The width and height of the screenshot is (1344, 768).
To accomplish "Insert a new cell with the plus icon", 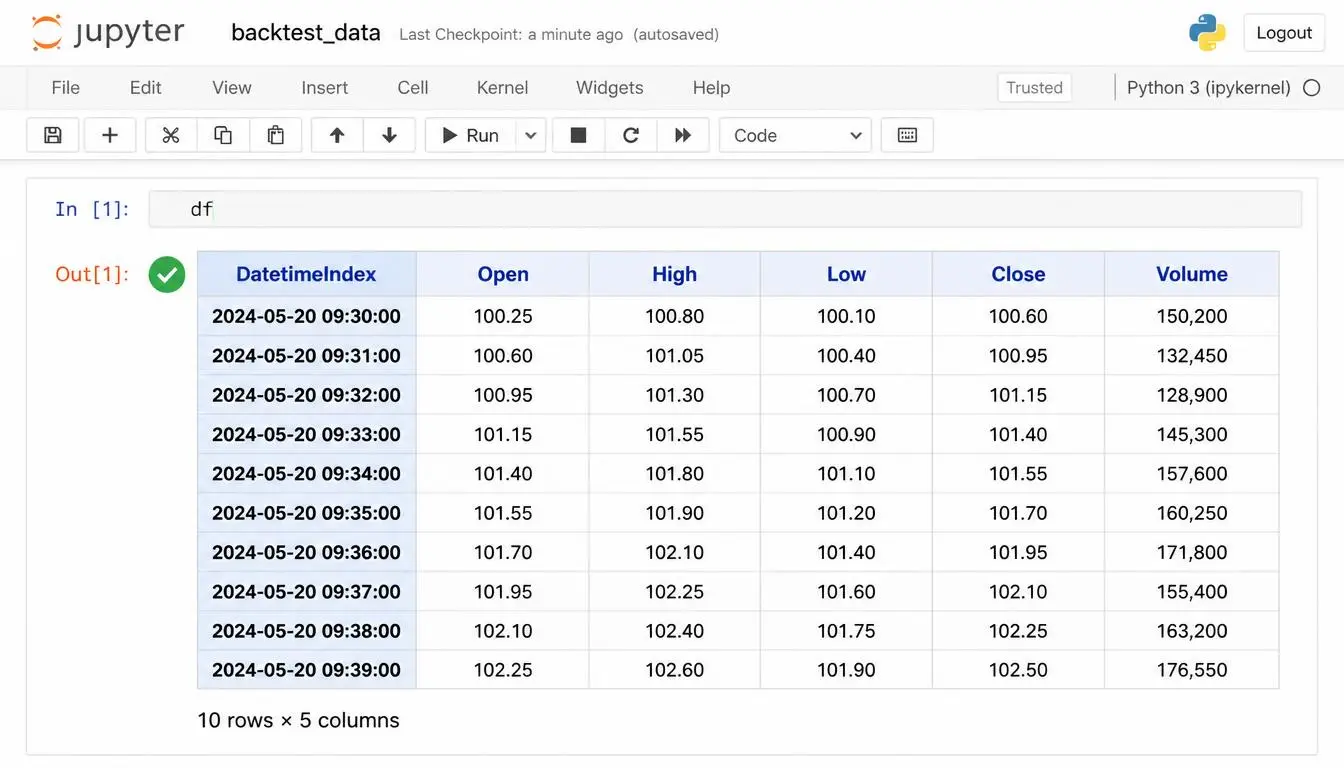I will [110, 135].
